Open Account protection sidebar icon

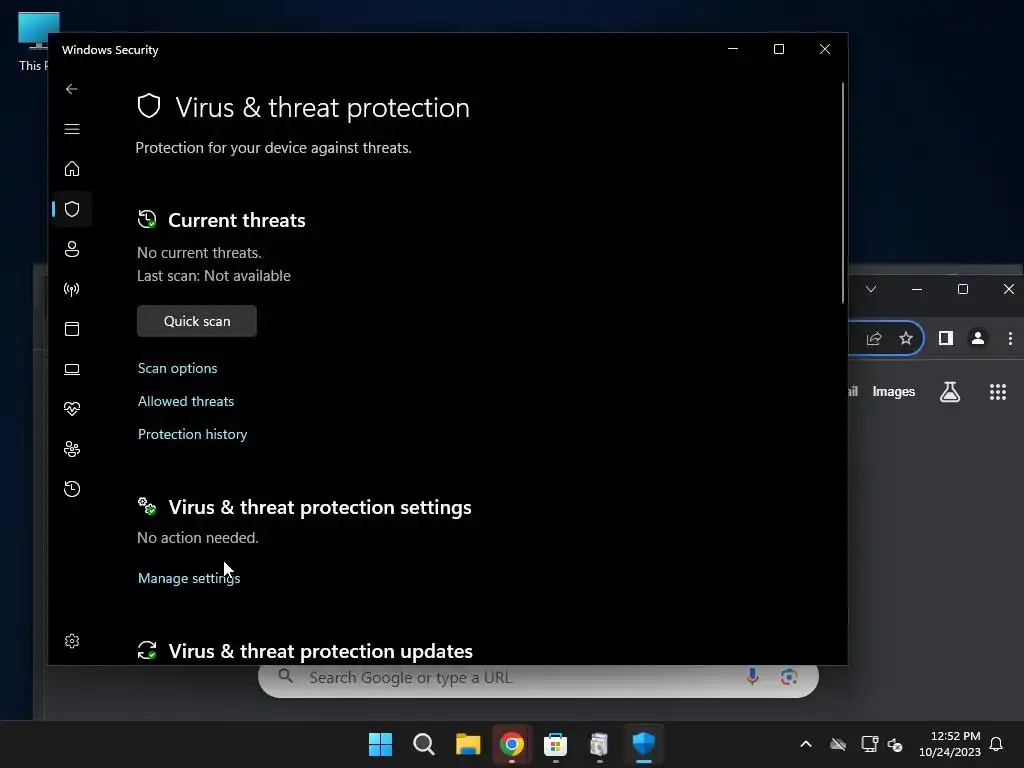(72, 249)
